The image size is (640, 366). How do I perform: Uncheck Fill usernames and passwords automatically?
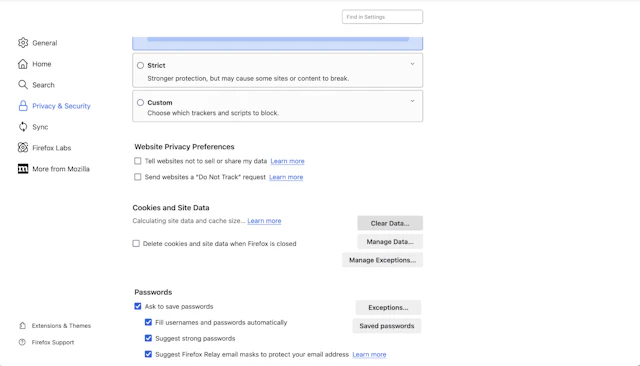click(x=148, y=322)
